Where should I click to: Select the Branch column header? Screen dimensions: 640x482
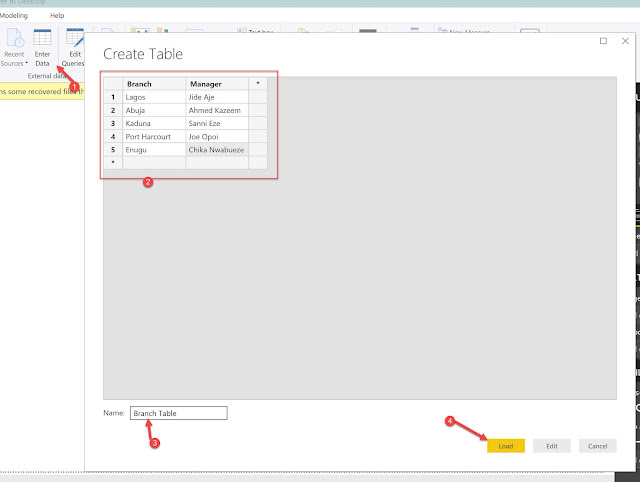tap(154, 84)
